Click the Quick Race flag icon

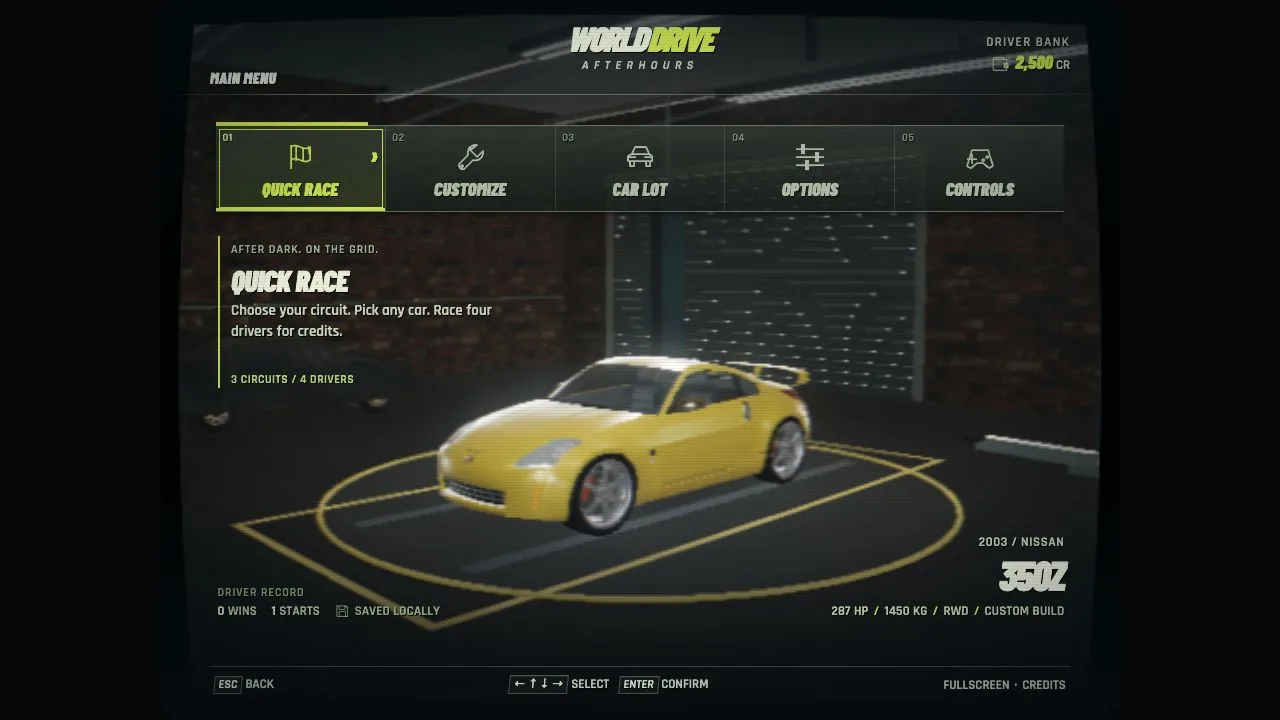[300, 157]
